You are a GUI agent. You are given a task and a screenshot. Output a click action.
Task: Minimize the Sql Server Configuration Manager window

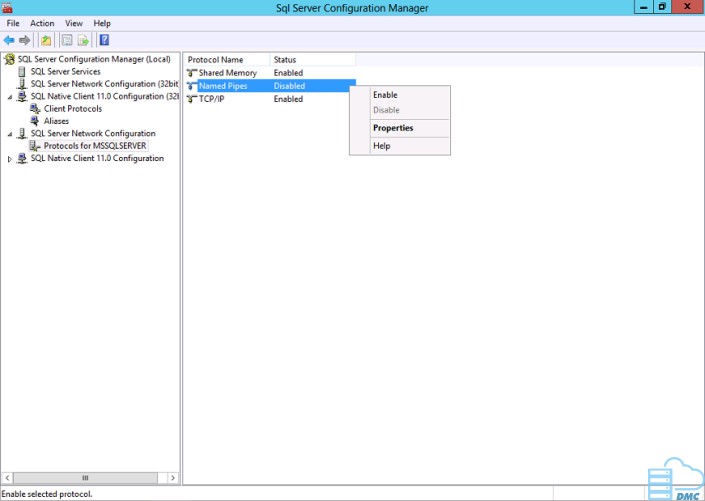tap(644, 7)
